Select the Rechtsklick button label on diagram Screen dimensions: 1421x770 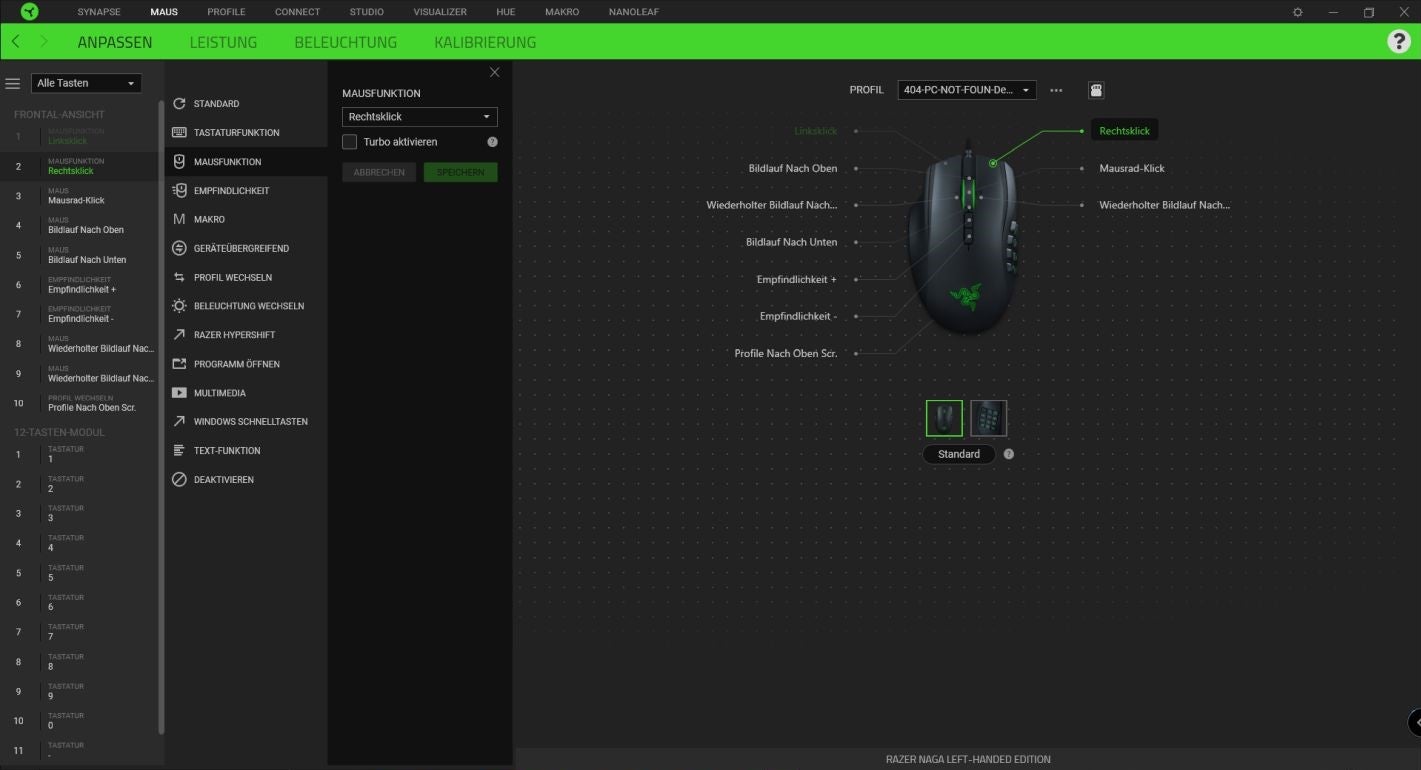1124,131
